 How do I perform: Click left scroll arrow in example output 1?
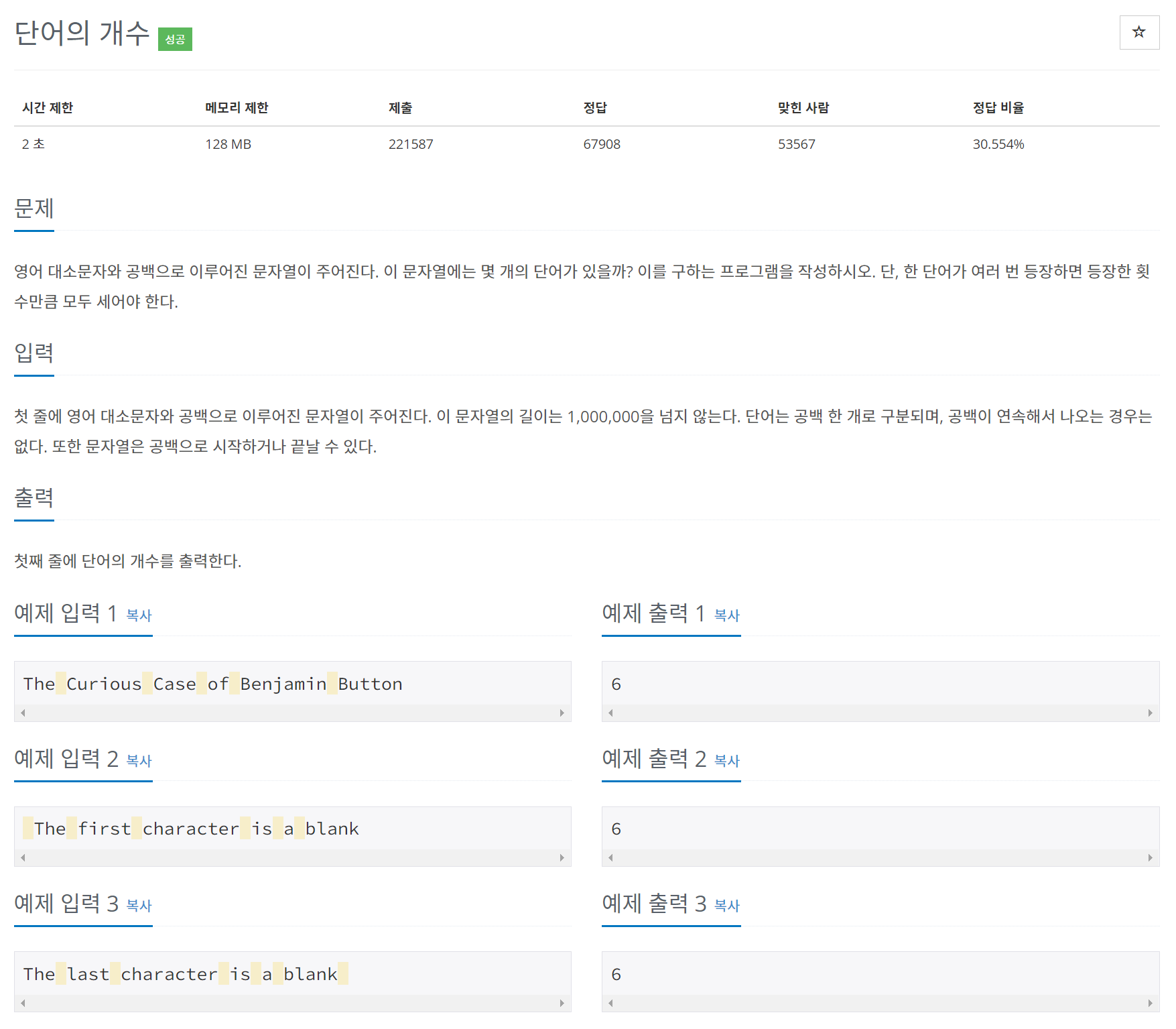point(610,713)
